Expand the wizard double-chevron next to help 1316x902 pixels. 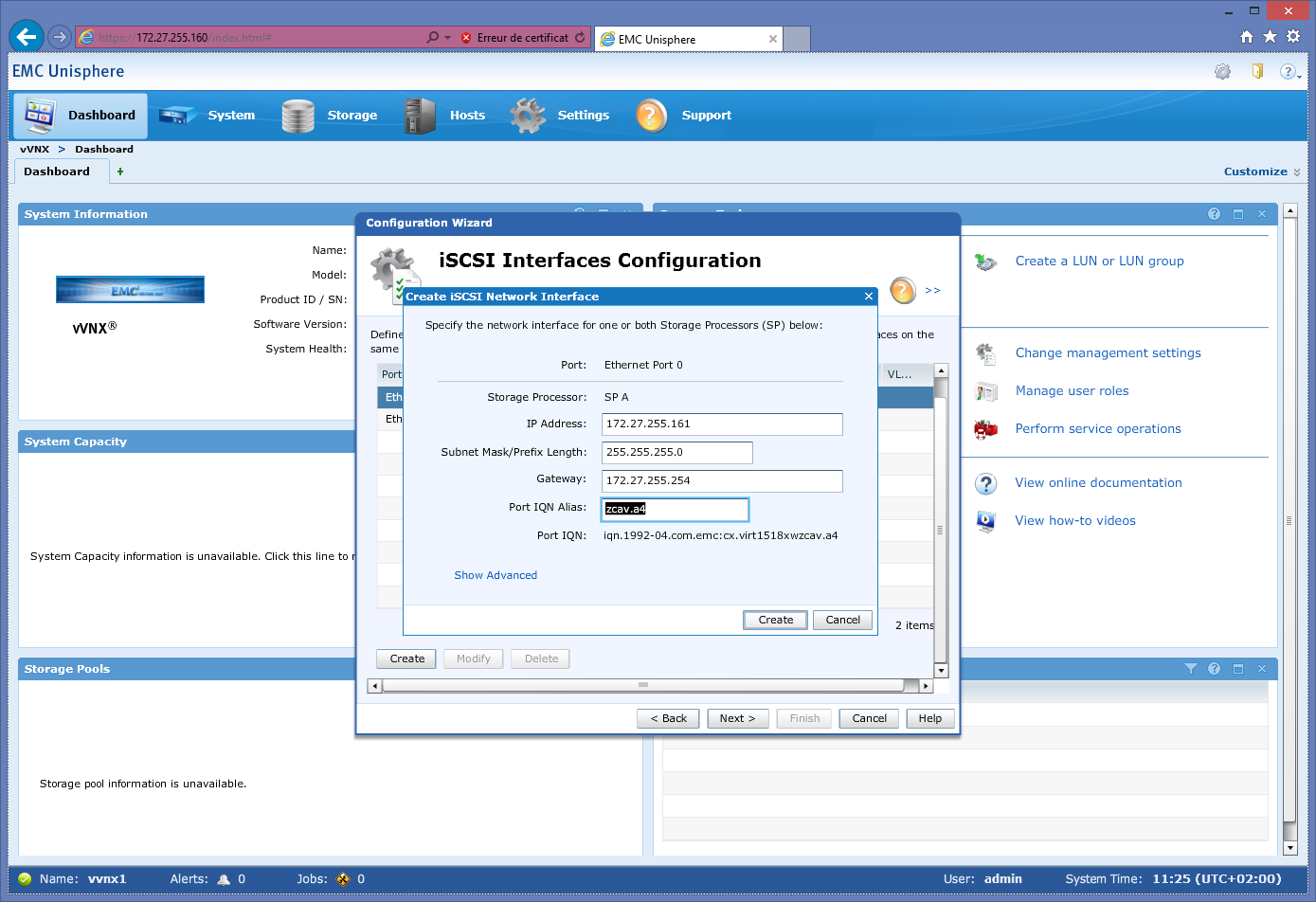[x=932, y=290]
